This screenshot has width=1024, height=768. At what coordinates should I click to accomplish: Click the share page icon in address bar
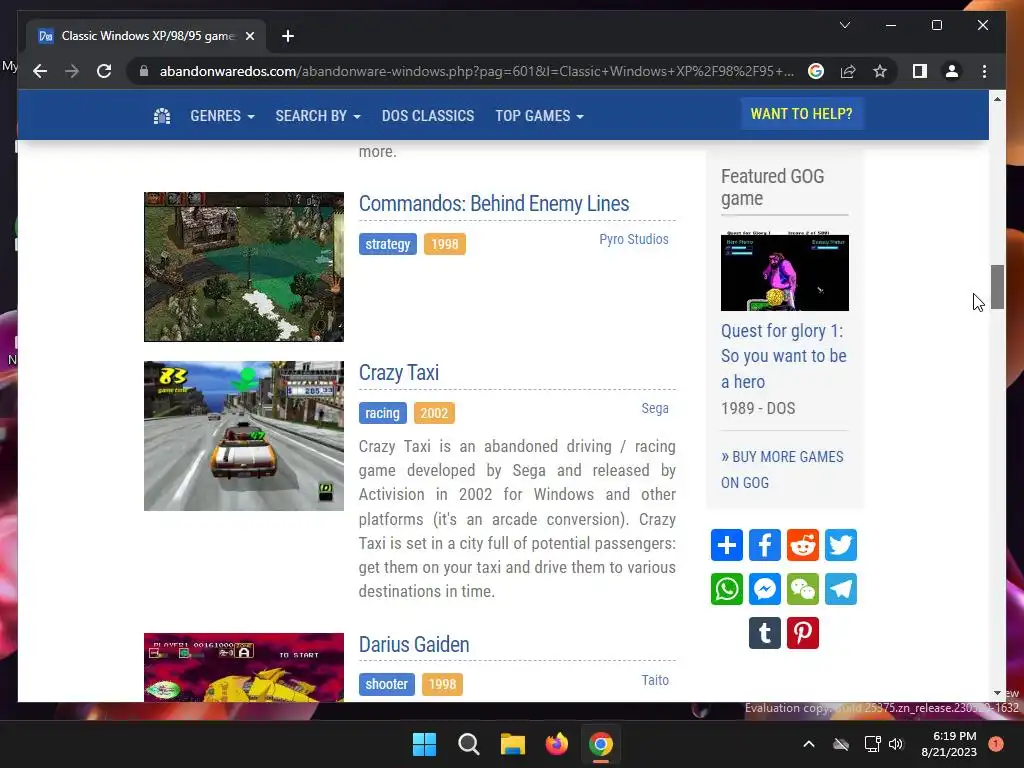pos(848,71)
